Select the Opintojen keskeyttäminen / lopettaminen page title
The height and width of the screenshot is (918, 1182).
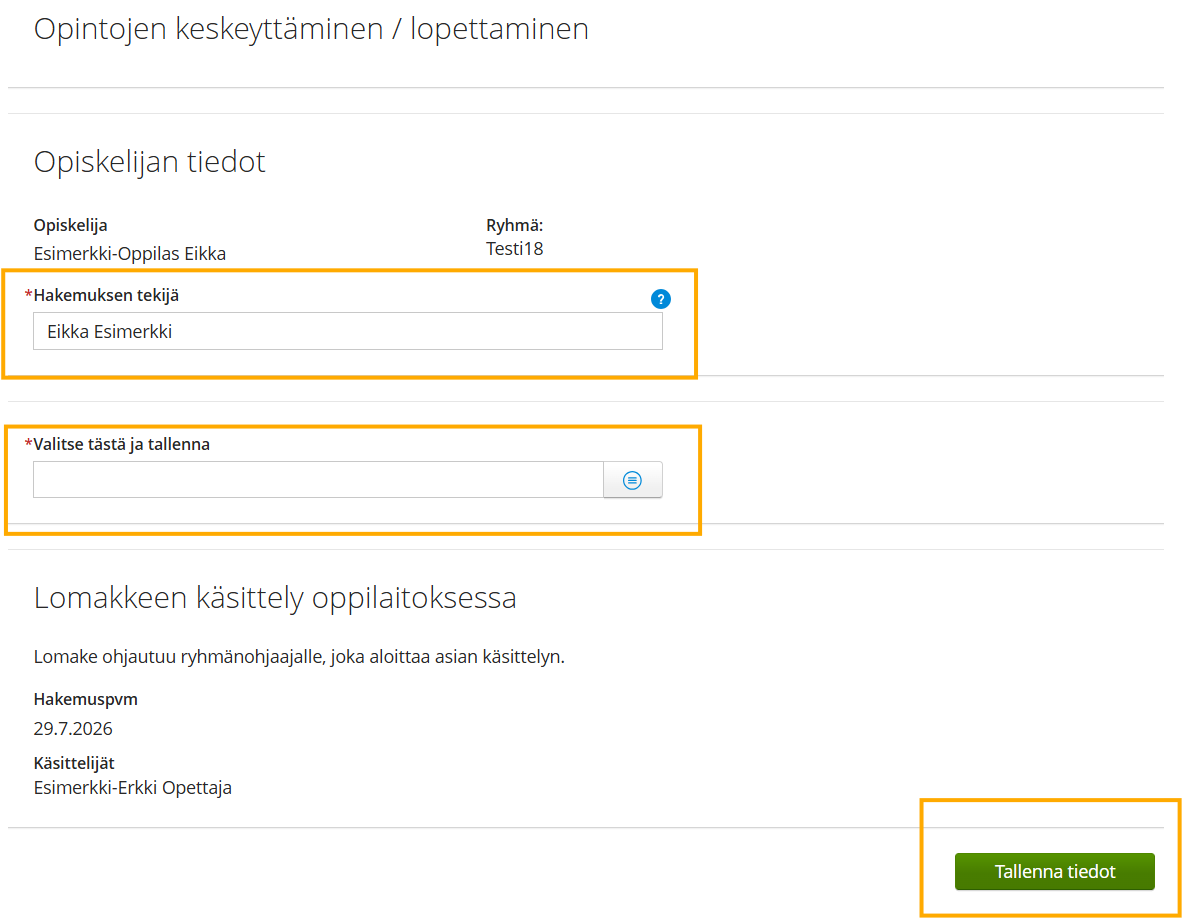tap(311, 29)
